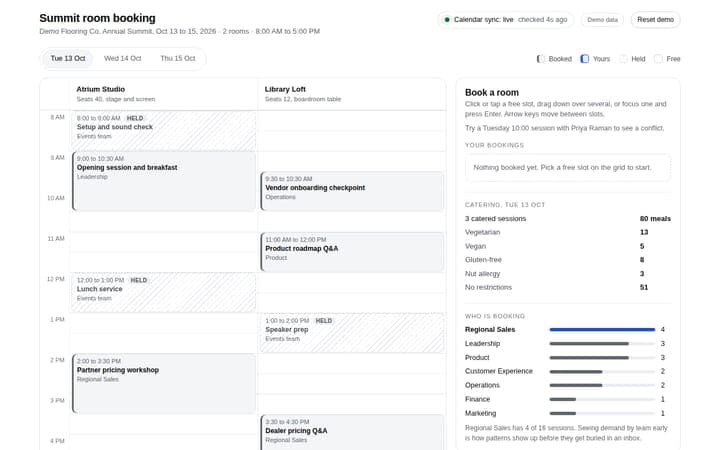This screenshot has height=450, width=720.
Task: Click the HELD tag on Setup and sound check
Action: click(135, 118)
